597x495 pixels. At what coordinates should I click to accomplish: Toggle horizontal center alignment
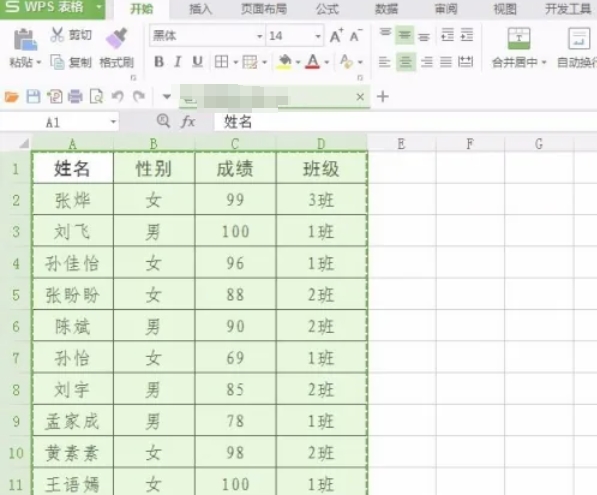pos(405,61)
